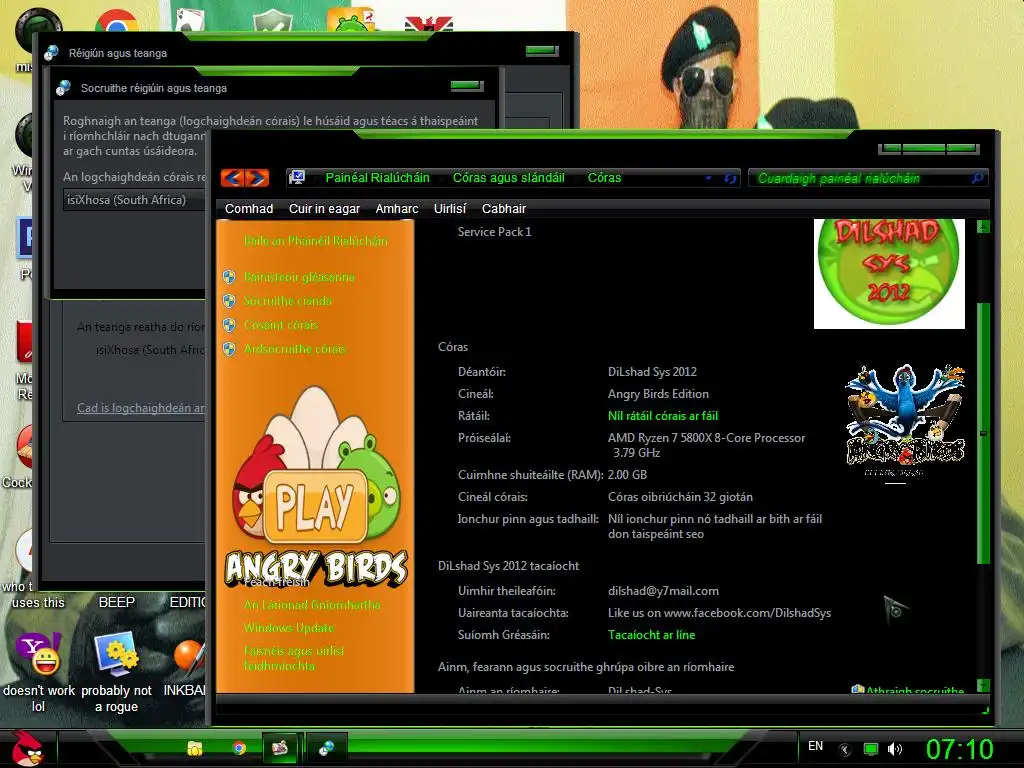Click the scrollbar up arrow in System window

(x=984, y=227)
